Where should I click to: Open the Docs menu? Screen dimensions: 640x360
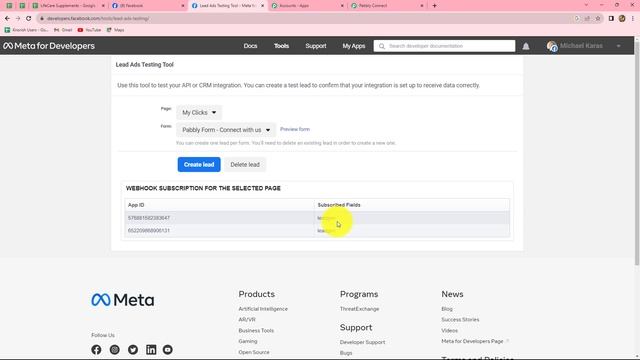pos(250,46)
